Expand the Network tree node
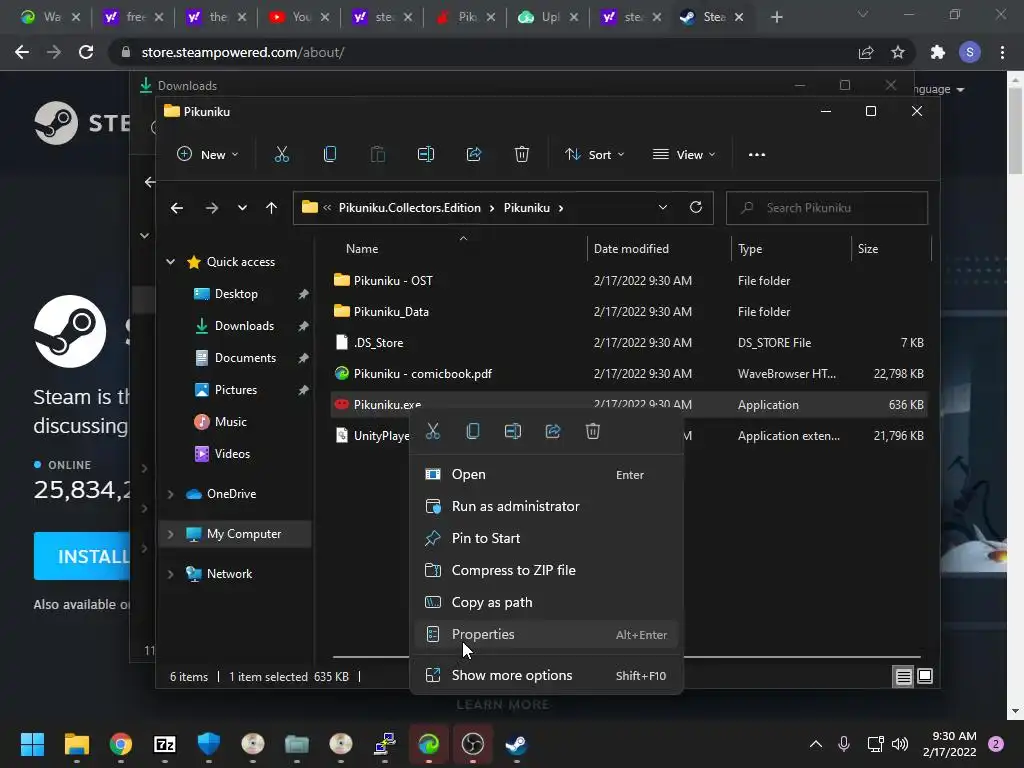1024x768 pixels. click(x=170, y=574)
